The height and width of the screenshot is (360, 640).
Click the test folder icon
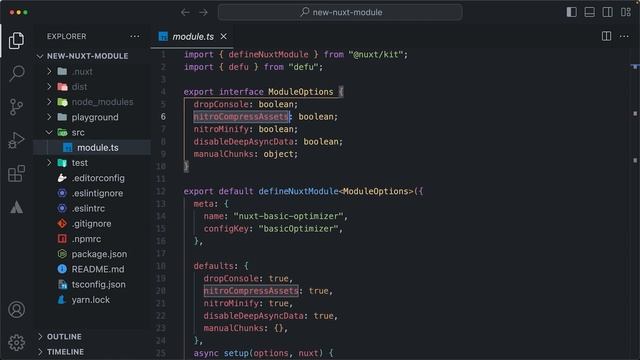click(x=62, y=163)
